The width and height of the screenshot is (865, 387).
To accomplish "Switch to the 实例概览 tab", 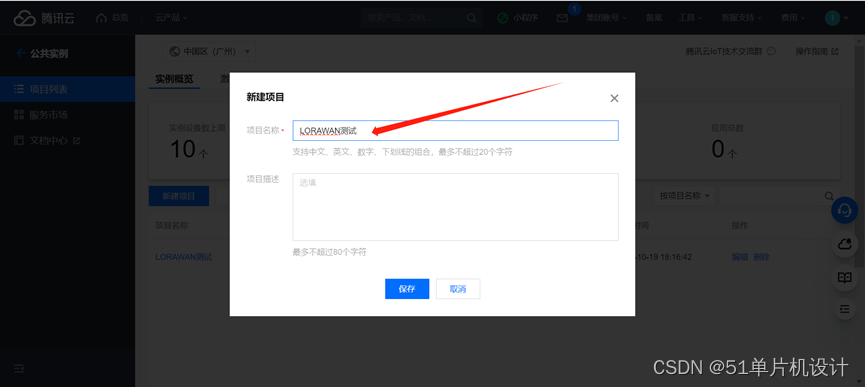I will [174, 79].
